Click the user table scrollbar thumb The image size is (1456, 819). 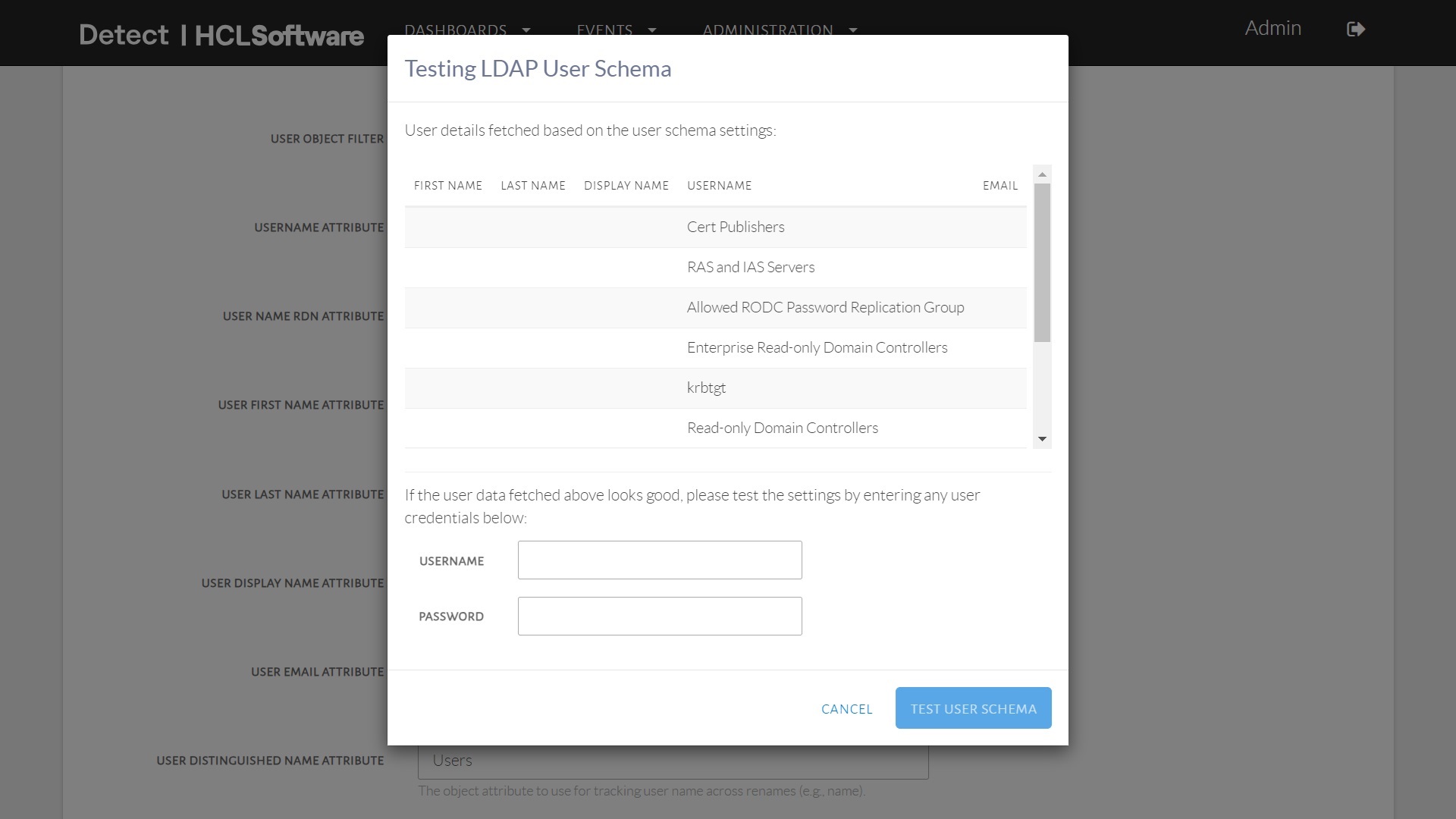[1042, 262]
